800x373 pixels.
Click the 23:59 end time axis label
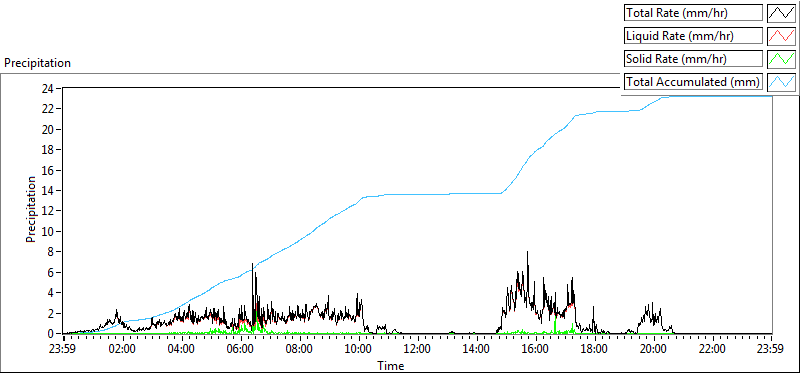771,350
